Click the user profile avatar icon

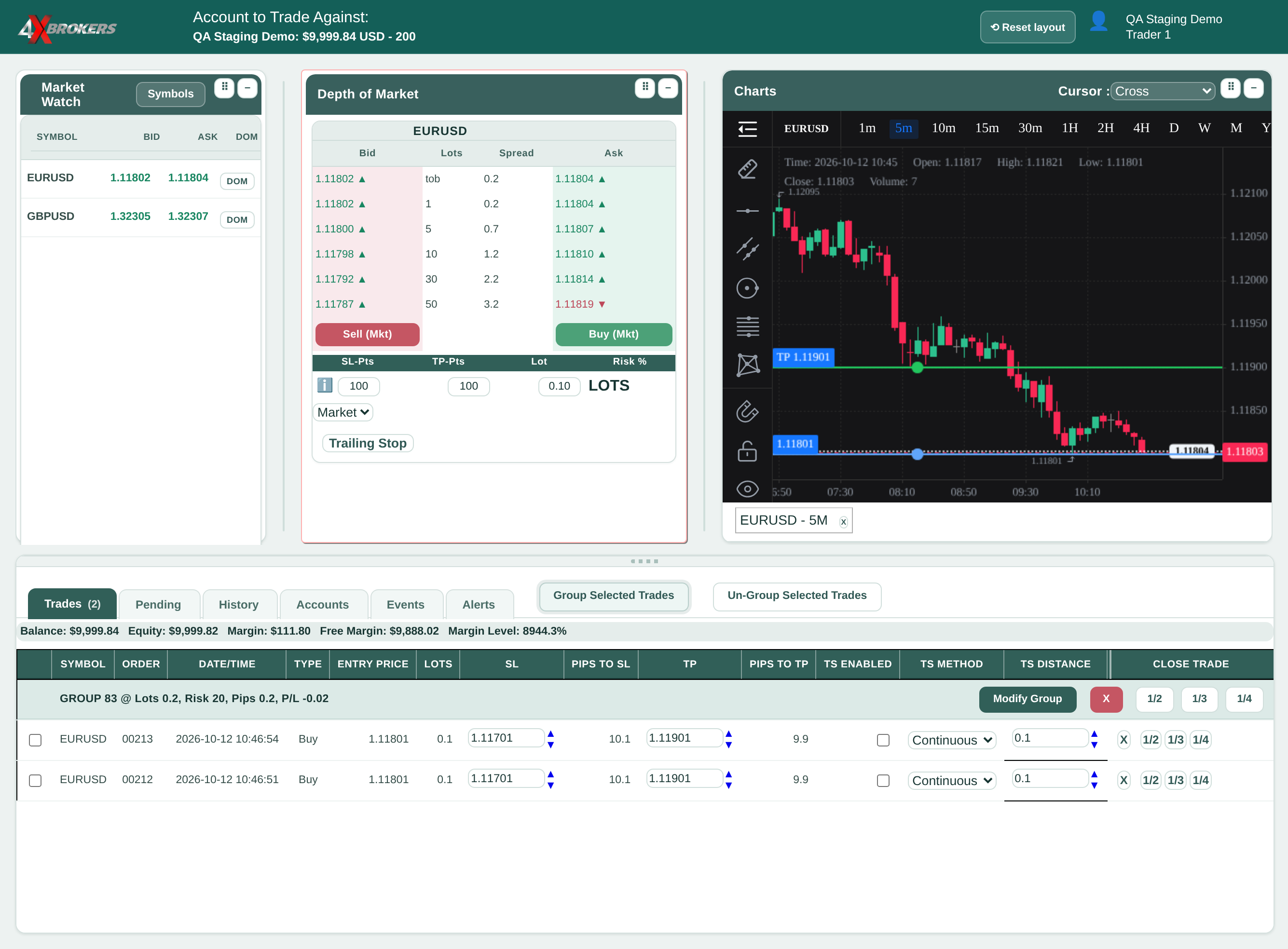1098,22
